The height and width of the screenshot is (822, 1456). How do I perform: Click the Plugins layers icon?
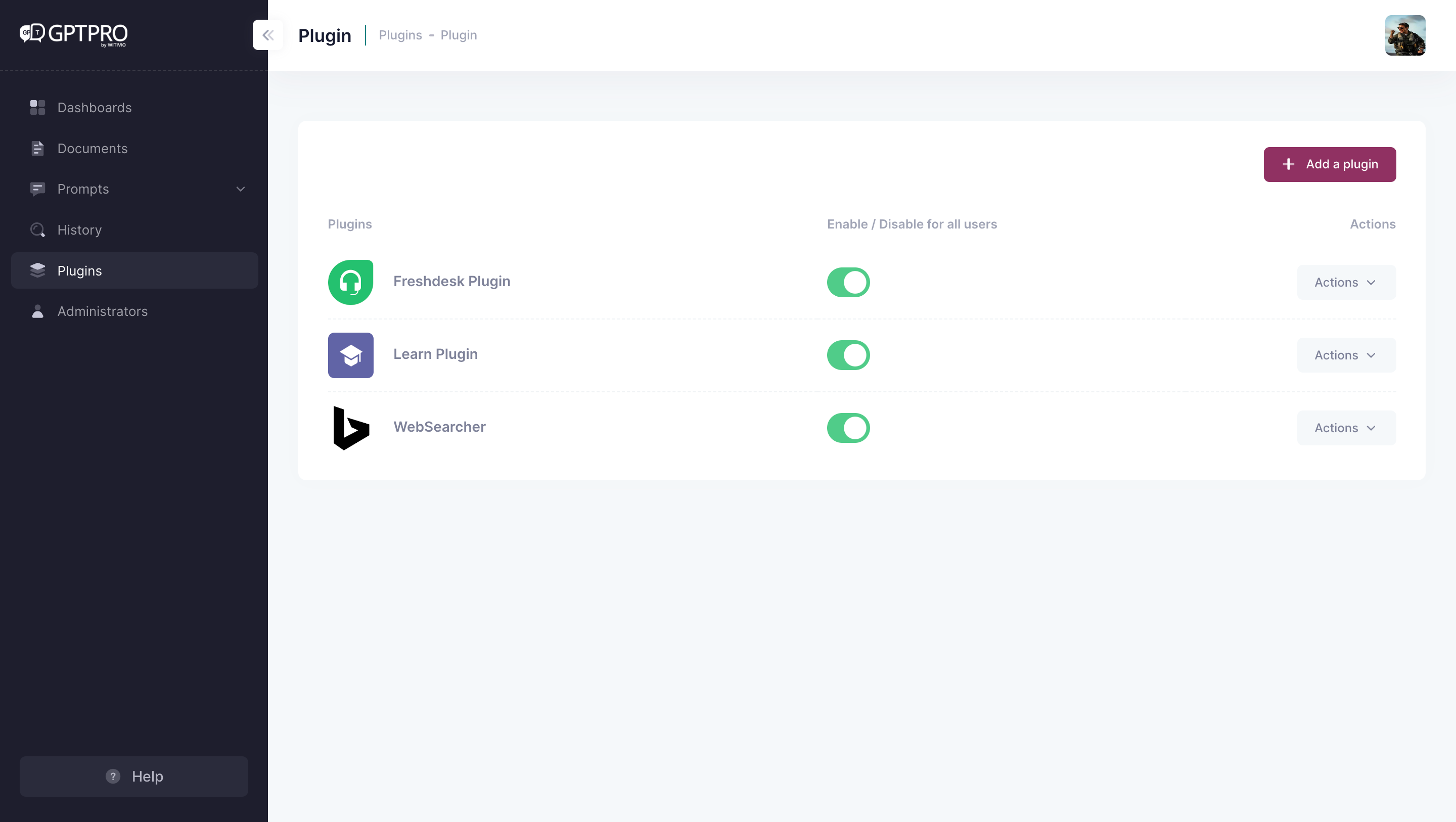(37, 270)
